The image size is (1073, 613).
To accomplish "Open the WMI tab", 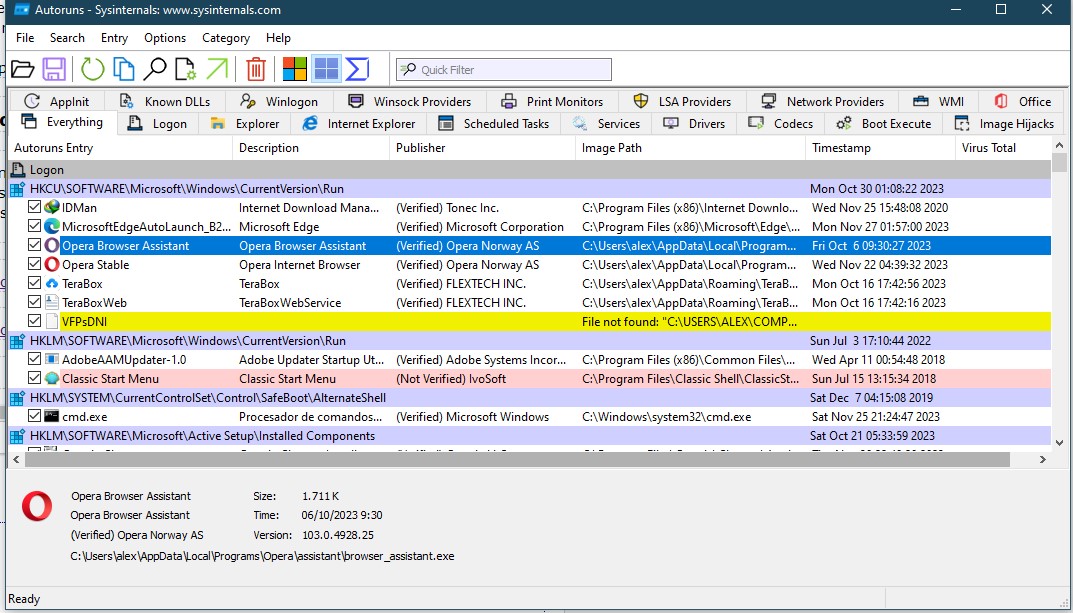I will (938, 102).
